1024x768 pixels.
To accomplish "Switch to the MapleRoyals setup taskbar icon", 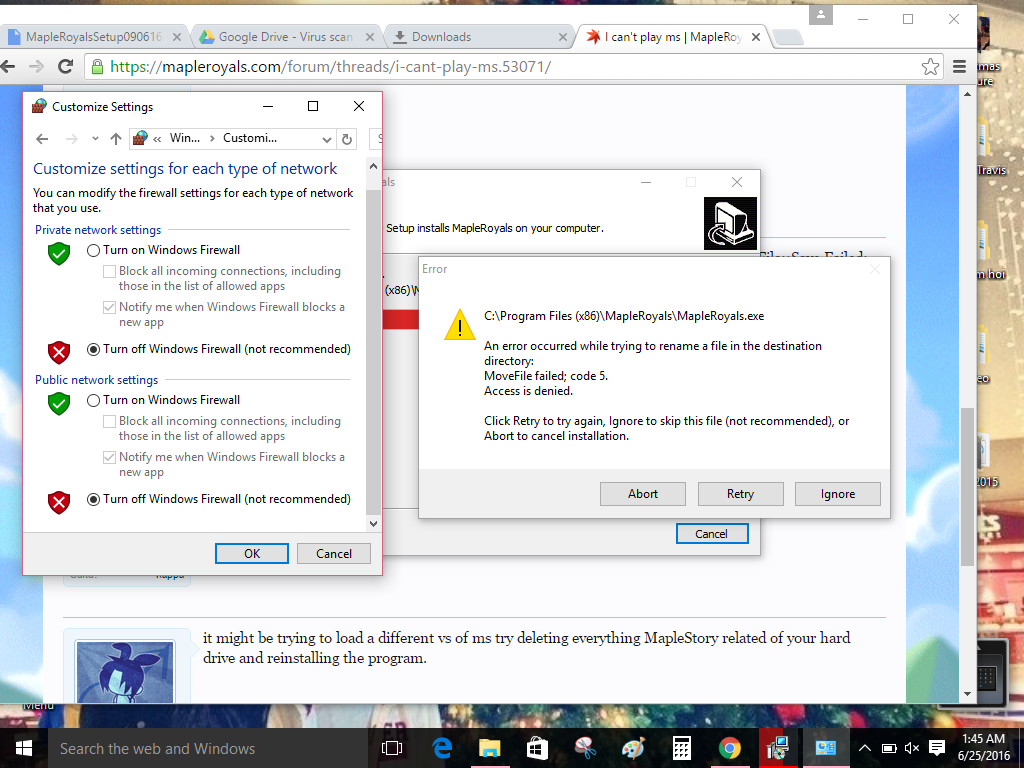I will [778, 748].
